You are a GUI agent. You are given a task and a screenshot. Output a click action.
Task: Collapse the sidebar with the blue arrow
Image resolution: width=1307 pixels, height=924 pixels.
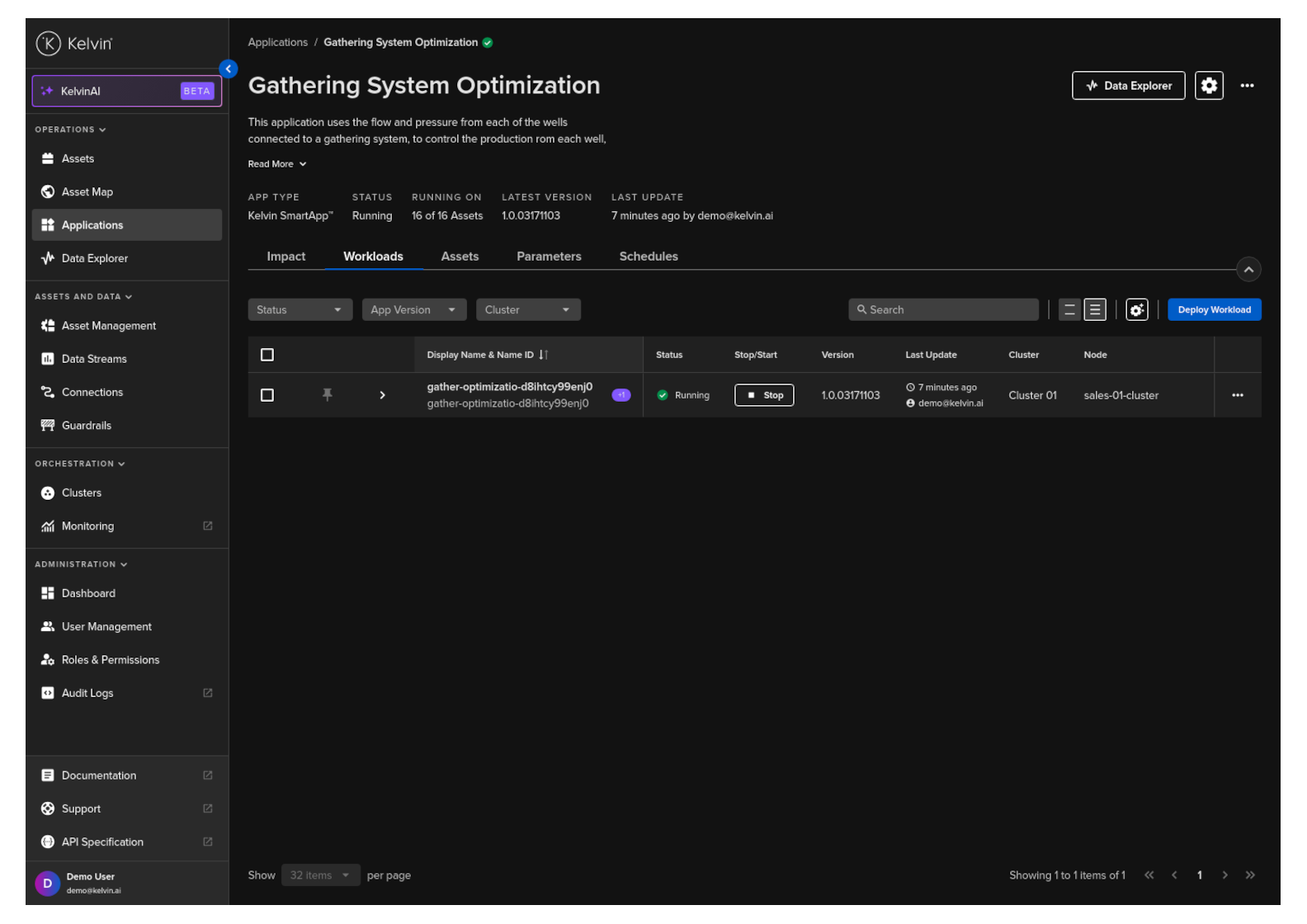pos(229,69)
